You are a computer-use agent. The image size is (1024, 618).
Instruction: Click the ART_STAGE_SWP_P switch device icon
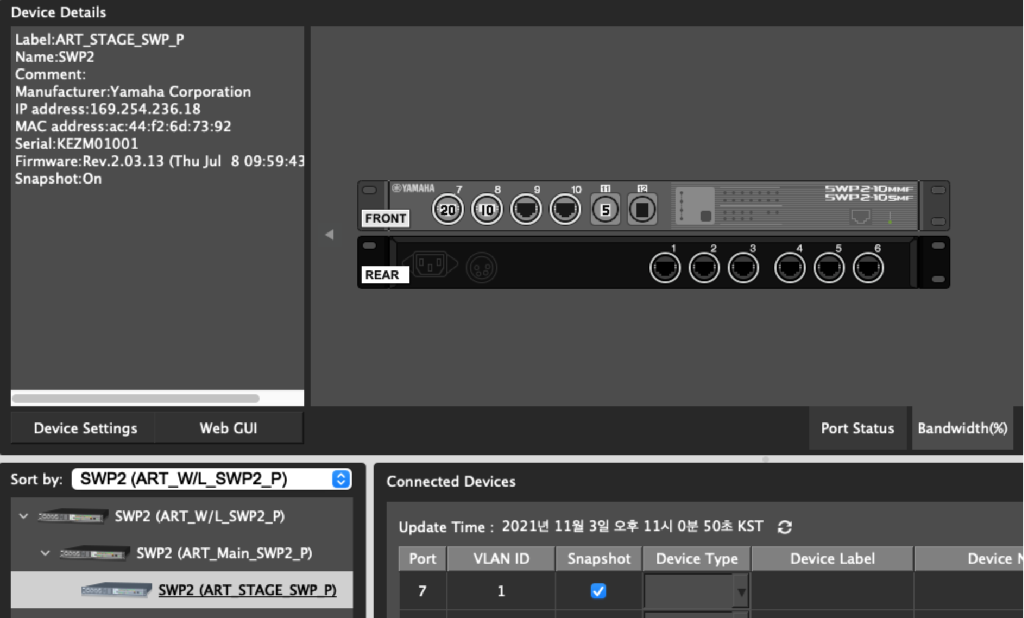click(116, 590)
